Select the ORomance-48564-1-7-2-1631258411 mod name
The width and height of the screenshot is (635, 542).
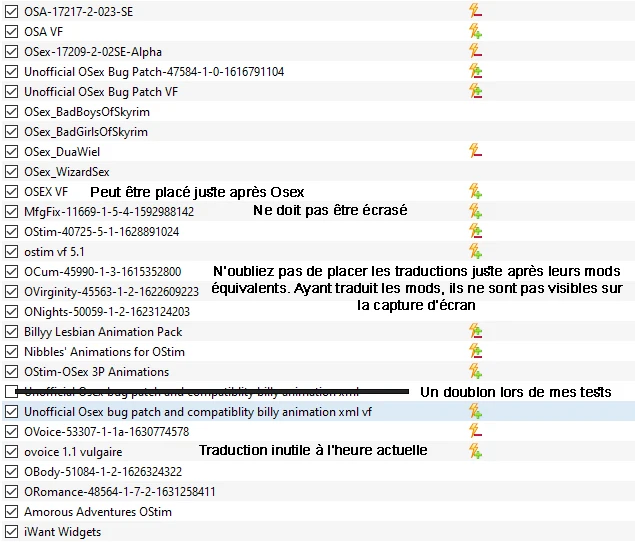pos(119,492)
